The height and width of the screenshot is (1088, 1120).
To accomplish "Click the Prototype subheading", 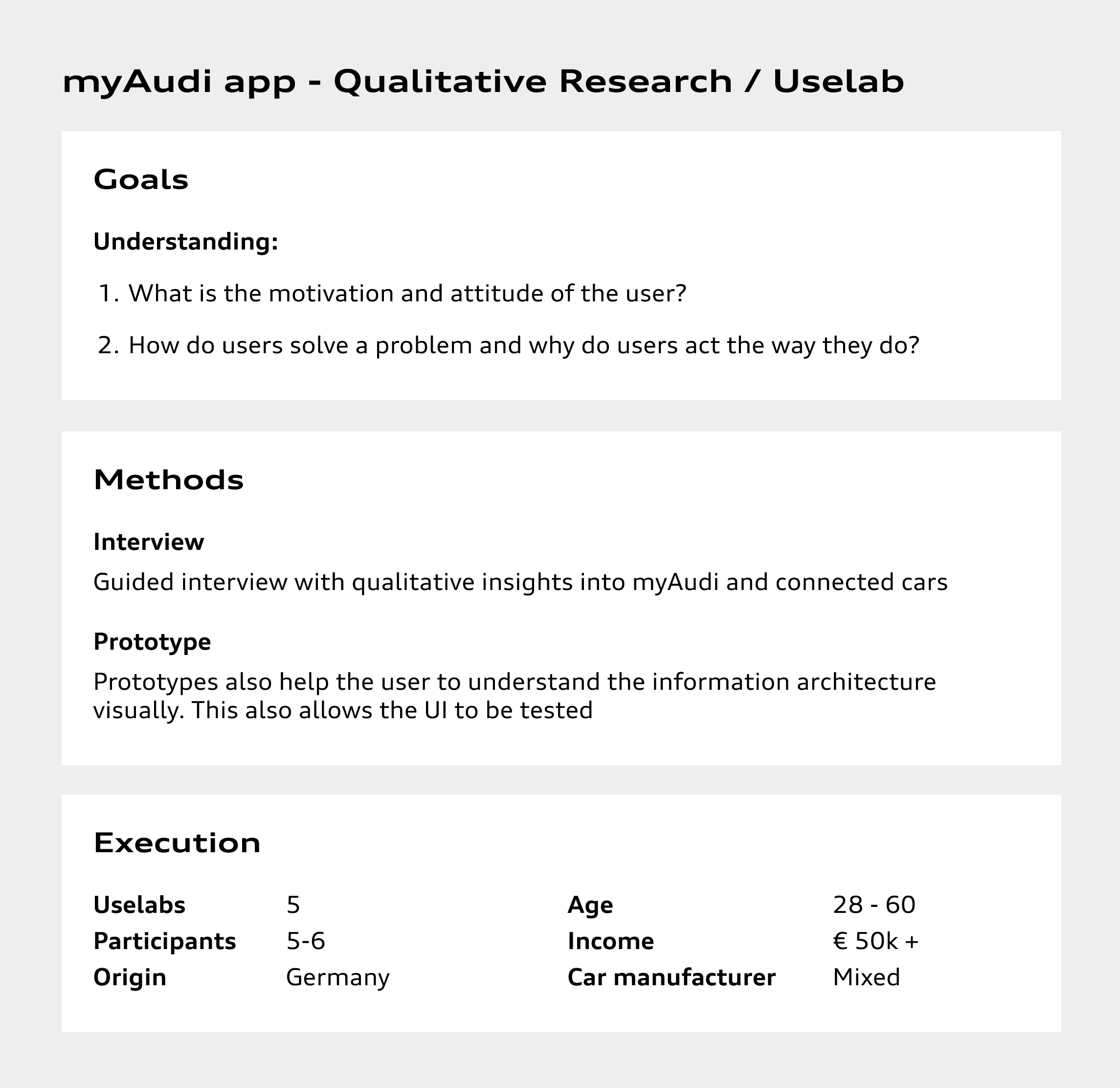I will [152, 642].
